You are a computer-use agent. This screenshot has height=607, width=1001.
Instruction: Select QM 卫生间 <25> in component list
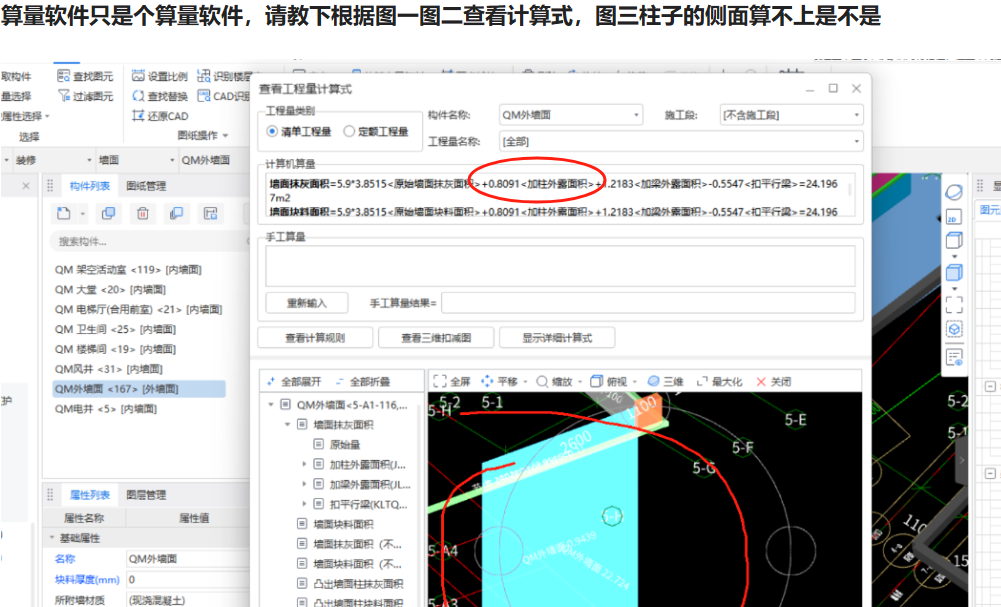pyautogui.click(x=115, y=329)
